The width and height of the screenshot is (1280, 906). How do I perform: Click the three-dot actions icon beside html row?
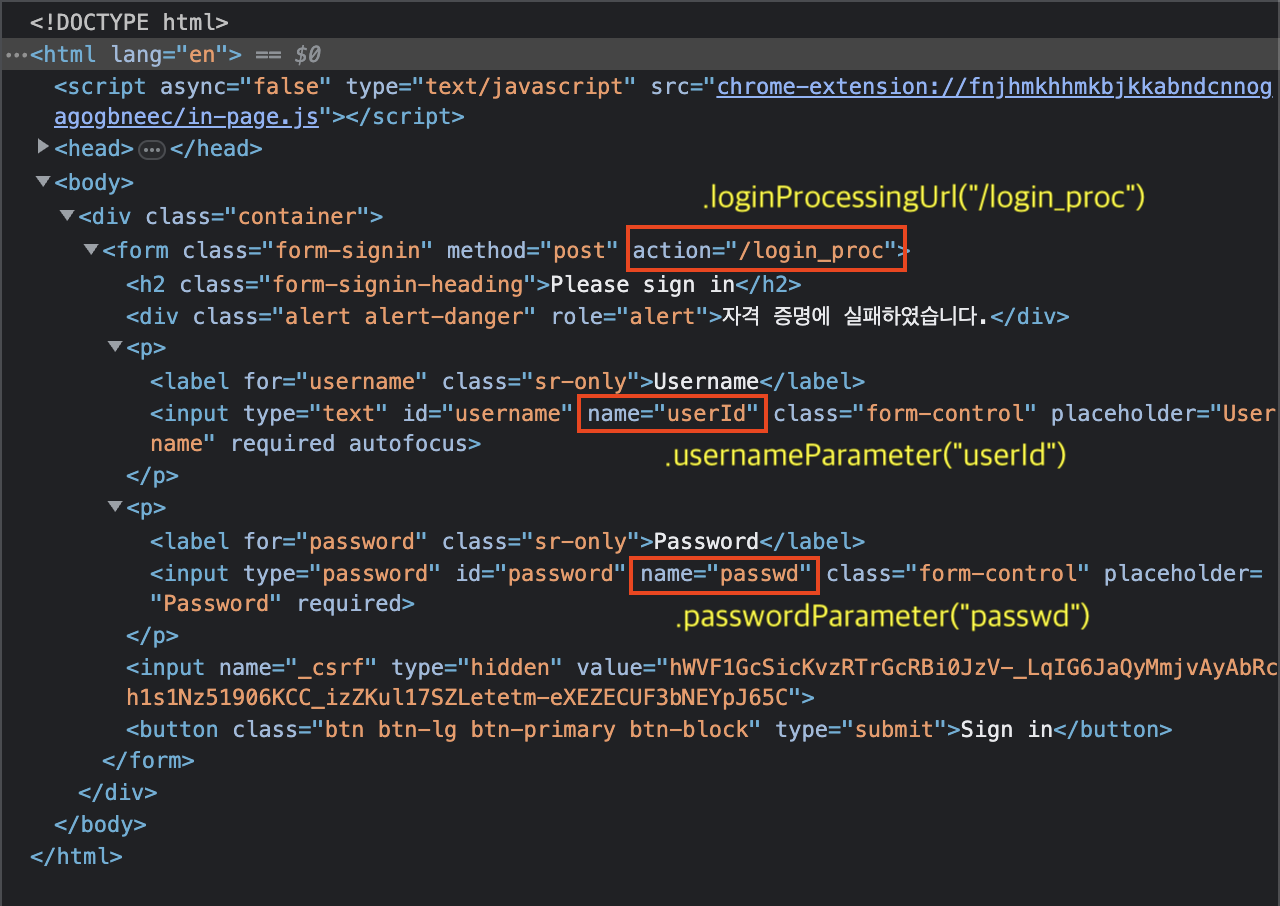[14, 54]
